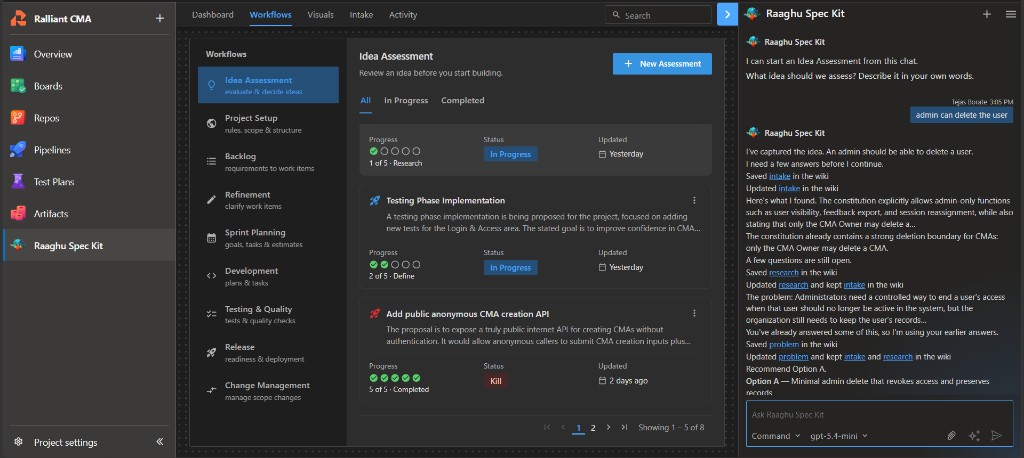Switch to the Activity tab
Image resolution: width=1024 pixels, height=458 pixels.
click(x=403, y=14)
